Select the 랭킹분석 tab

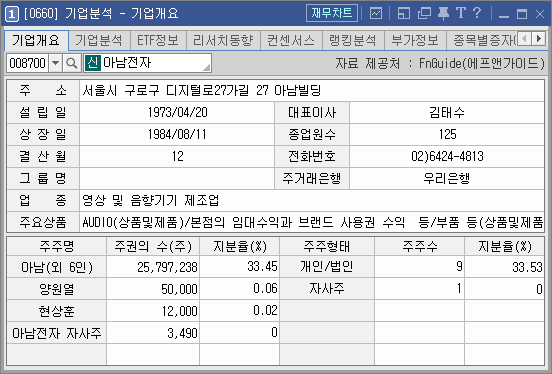point(353,40)
